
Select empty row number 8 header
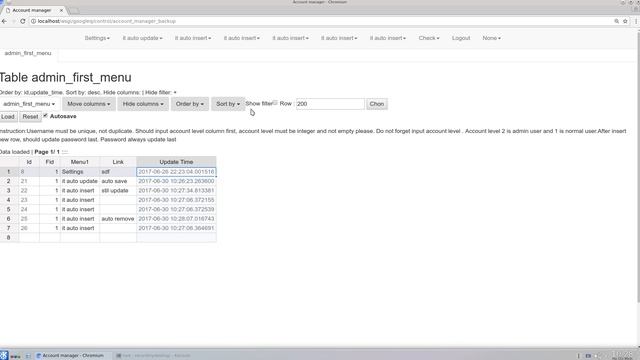(9, 238)
